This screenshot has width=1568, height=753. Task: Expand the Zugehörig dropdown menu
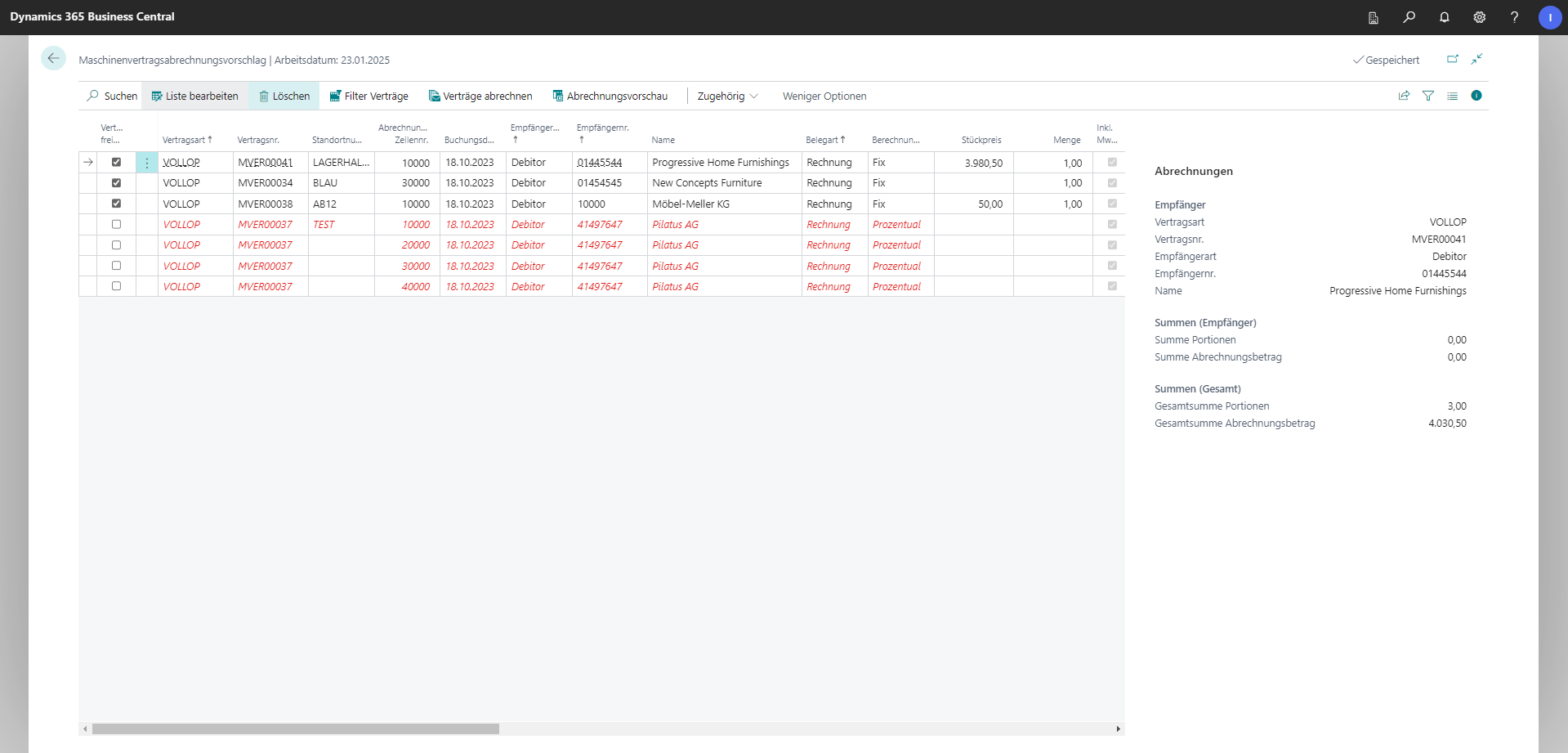pos(727,96)
